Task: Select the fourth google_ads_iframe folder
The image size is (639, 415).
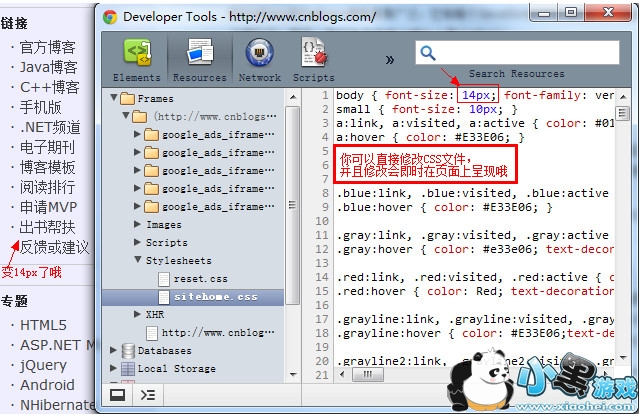Action: coord(218,189)
